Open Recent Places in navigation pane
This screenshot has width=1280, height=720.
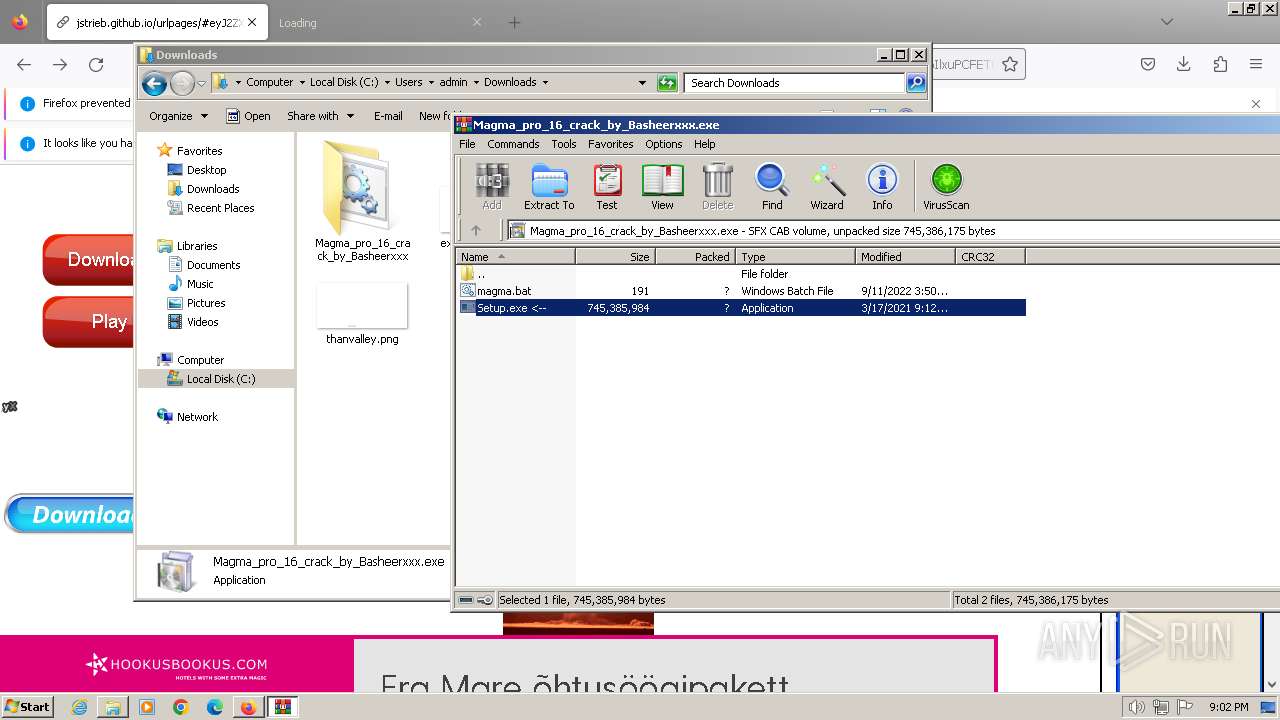[x=211, y=208]
